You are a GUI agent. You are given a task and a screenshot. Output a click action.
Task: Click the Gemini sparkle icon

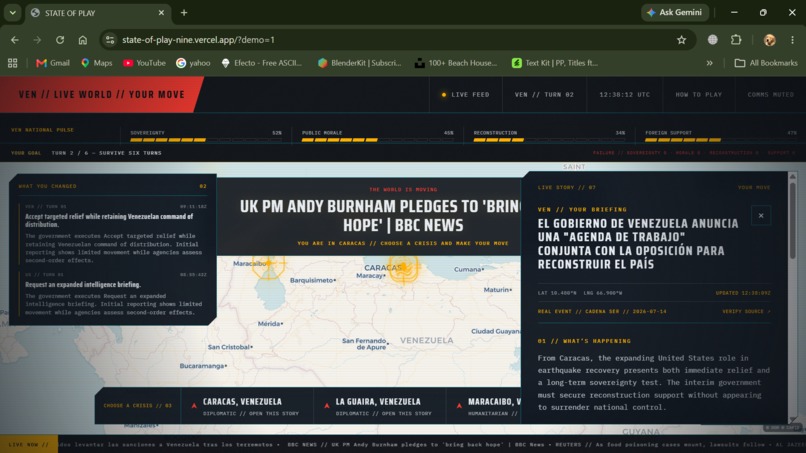pos(651,12)
